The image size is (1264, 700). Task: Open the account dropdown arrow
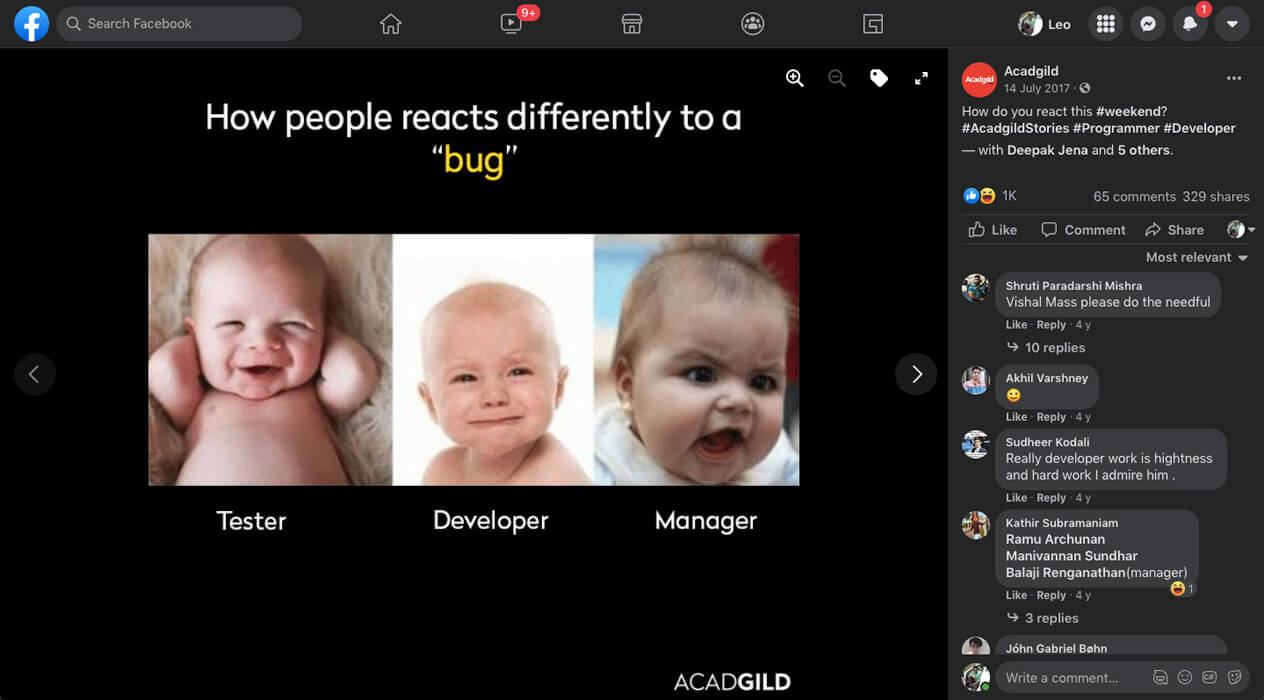tap(1232, 24)
